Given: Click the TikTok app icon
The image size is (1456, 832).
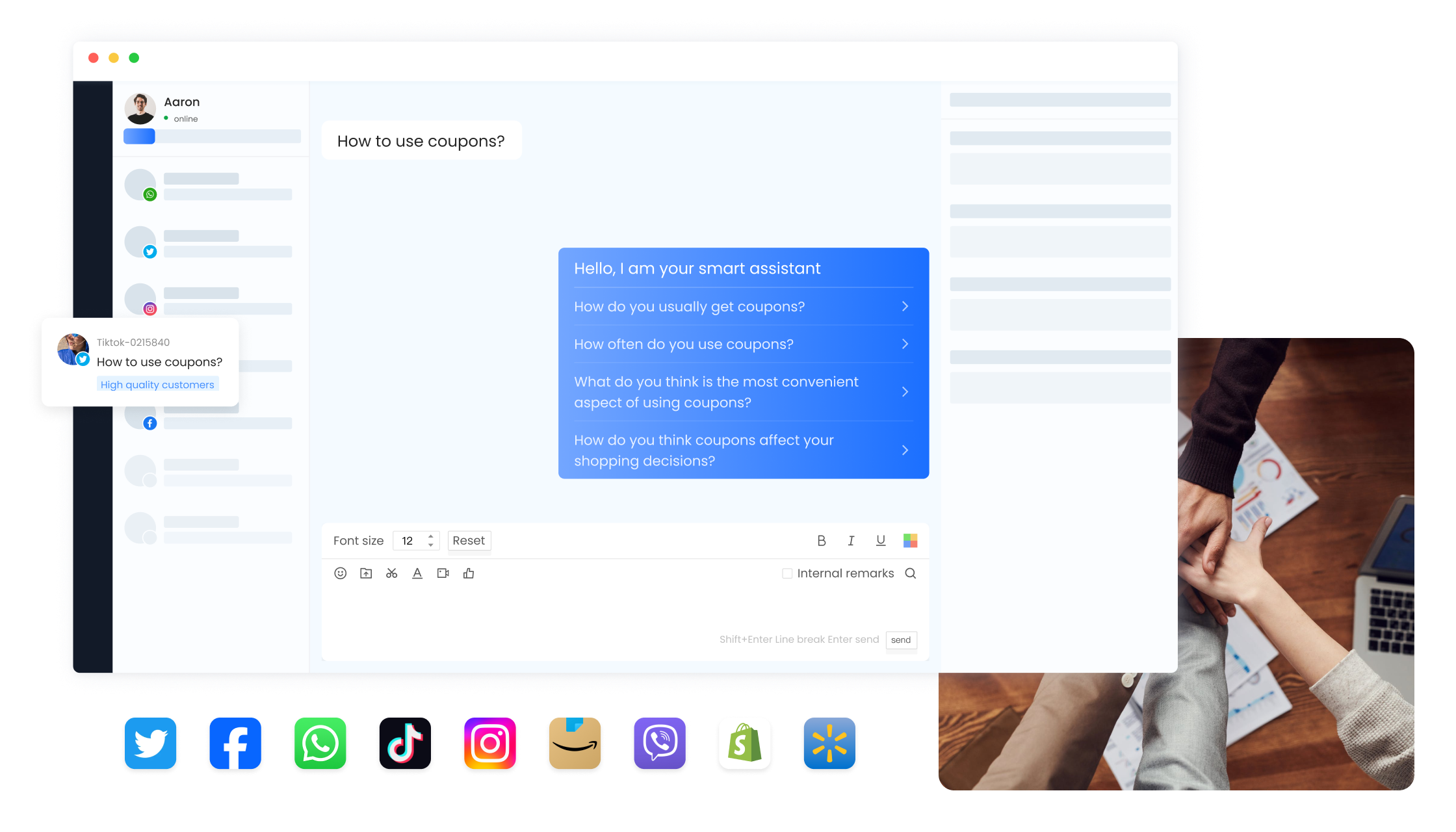Looking at the screenshot, I should (405, 743).
